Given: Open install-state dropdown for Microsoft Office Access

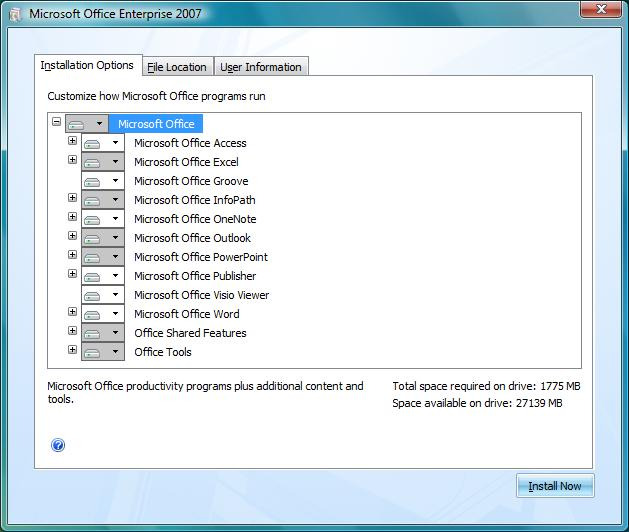Looking at the screenshot, I should pyautogui.click(x=103, y=143).
